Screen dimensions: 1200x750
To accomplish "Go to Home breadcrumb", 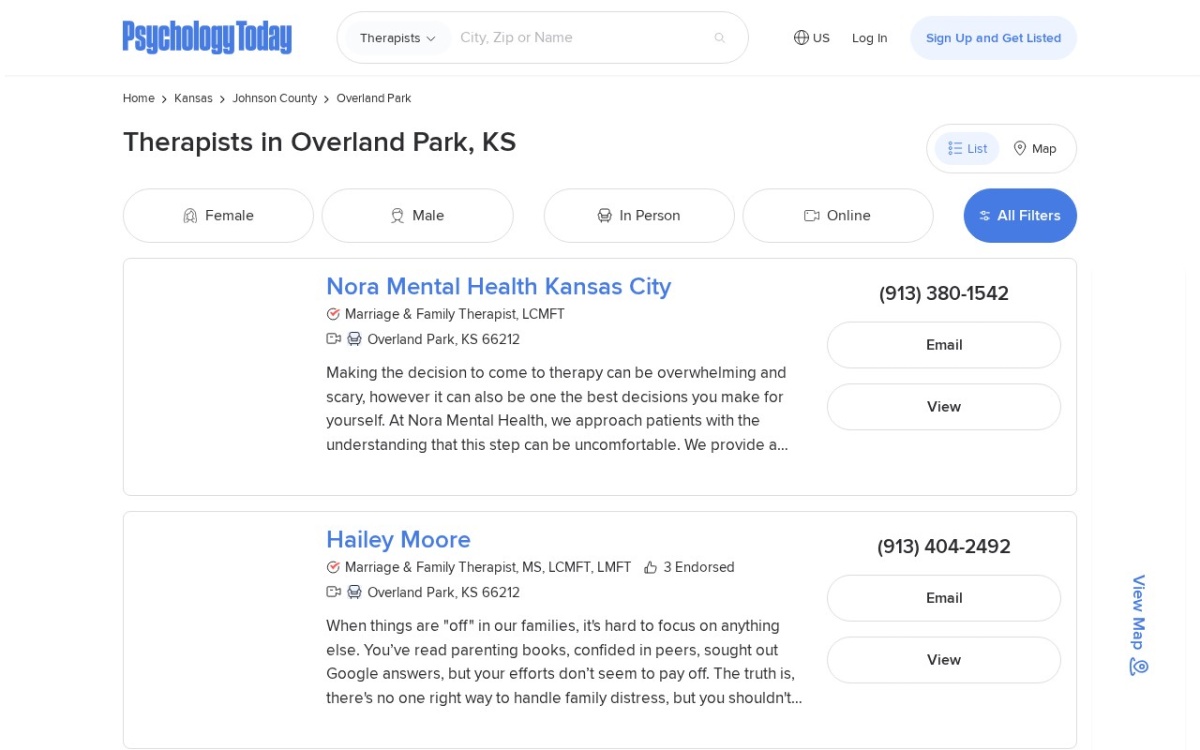I will pos(139,98).
